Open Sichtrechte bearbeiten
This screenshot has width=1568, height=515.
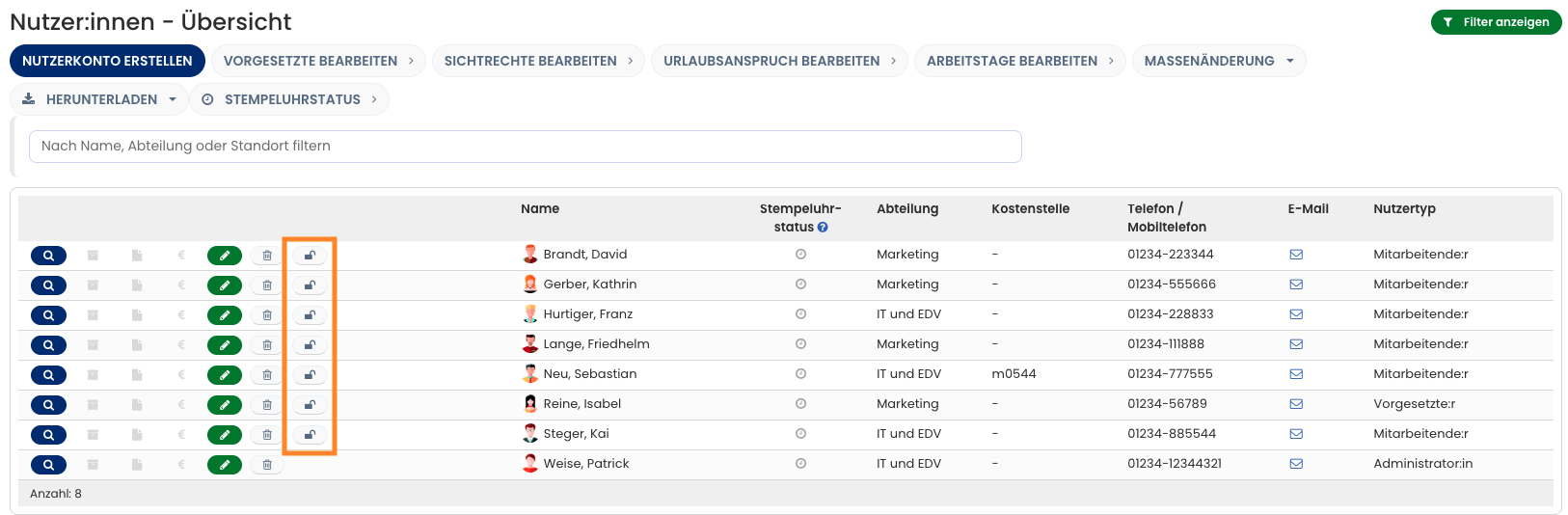[x=538, y=61]
